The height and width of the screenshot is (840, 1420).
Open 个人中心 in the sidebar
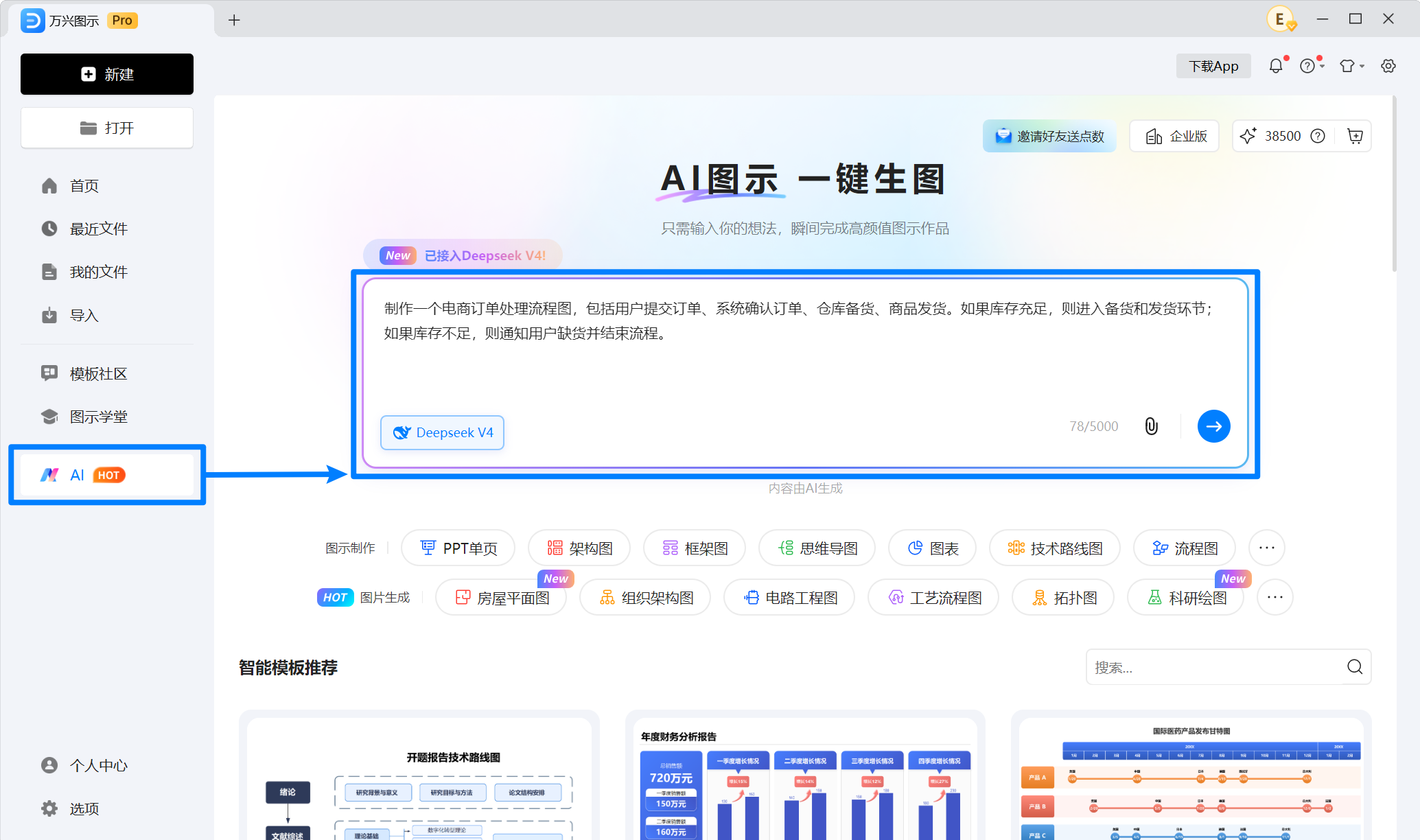click(x=107, y=765)
